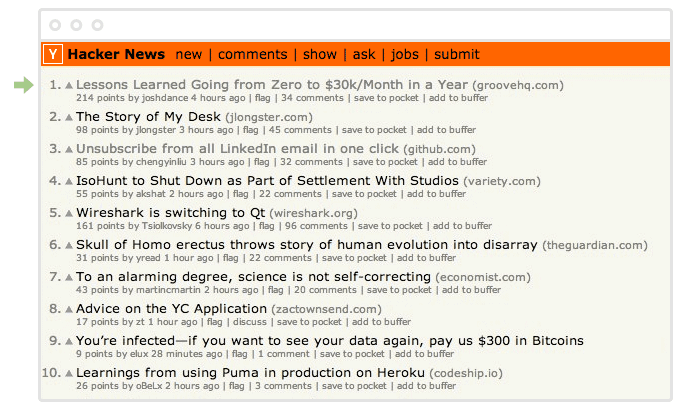Click the 'Hacker News' title
690x410 pixels.
tap(116, 54)
